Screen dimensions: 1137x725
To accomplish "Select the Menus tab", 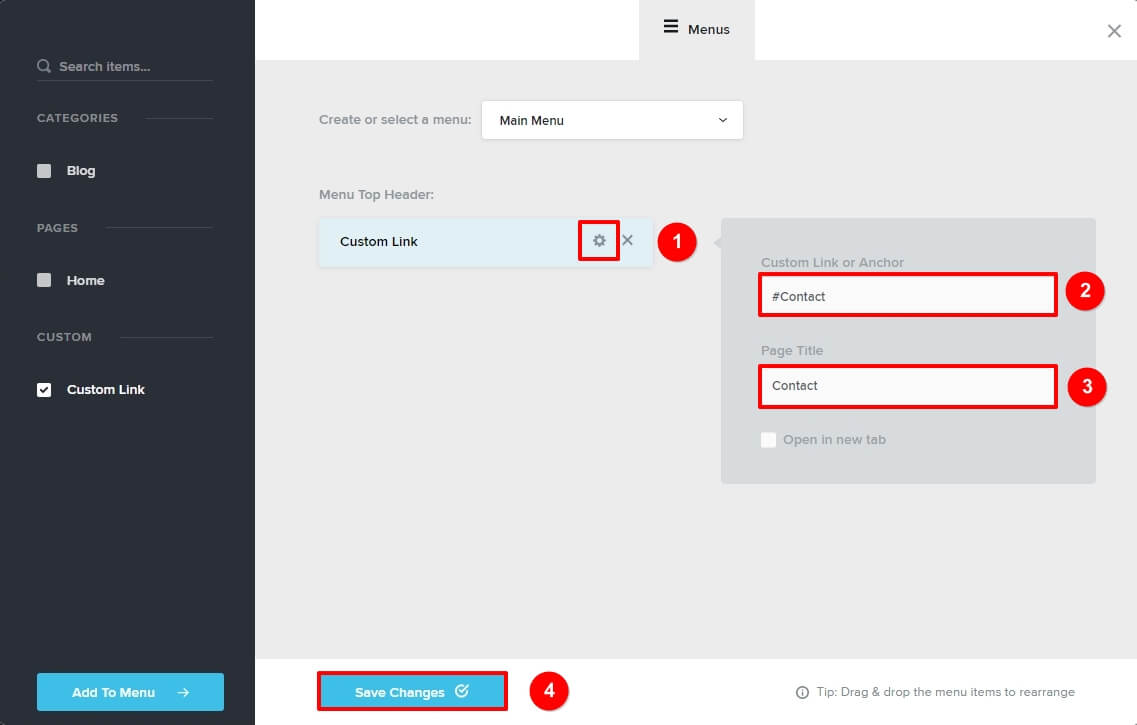I will (x=697, y=30).
